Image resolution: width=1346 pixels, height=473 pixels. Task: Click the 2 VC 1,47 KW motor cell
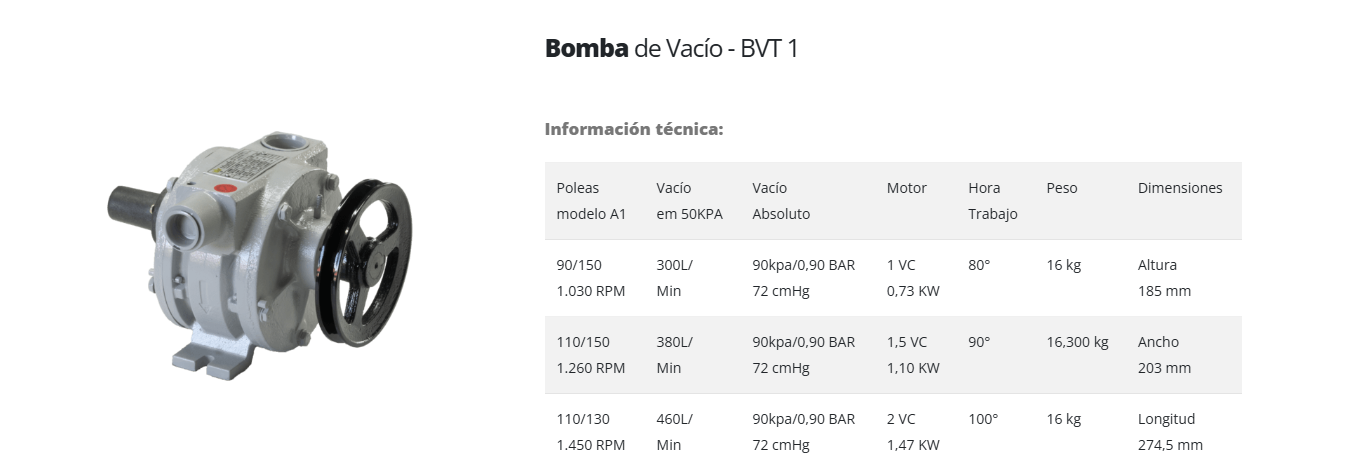pos(913,432)
